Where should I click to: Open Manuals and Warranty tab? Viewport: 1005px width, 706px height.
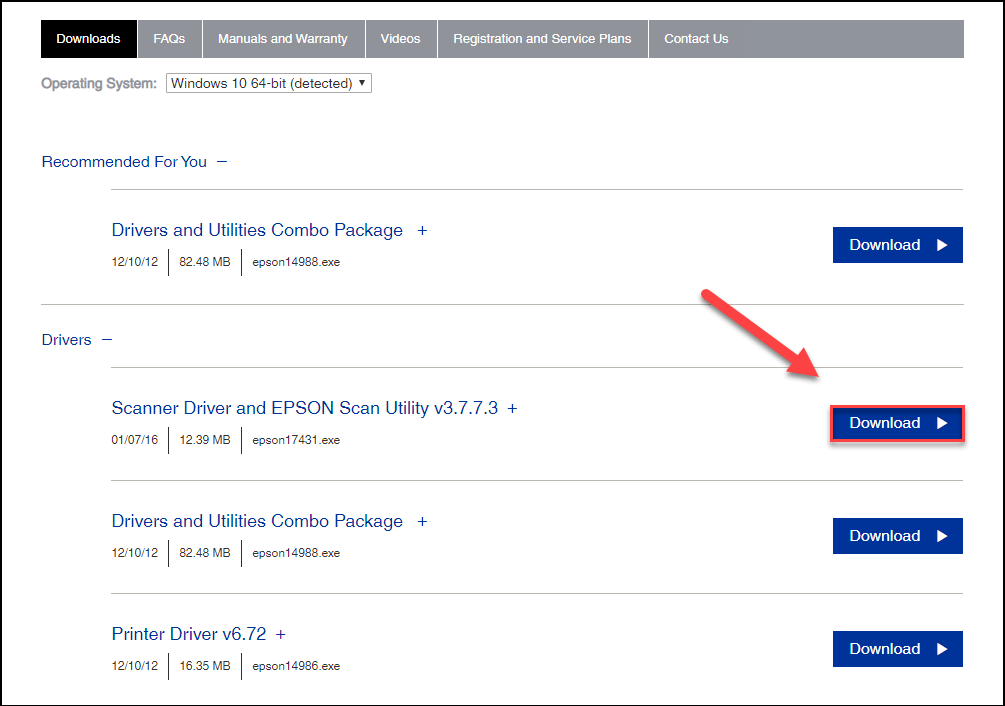point(283,39)
